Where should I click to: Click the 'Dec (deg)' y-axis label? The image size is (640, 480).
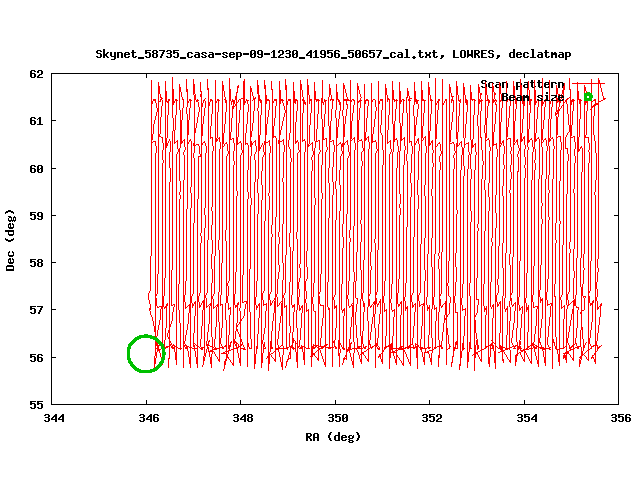10,240
